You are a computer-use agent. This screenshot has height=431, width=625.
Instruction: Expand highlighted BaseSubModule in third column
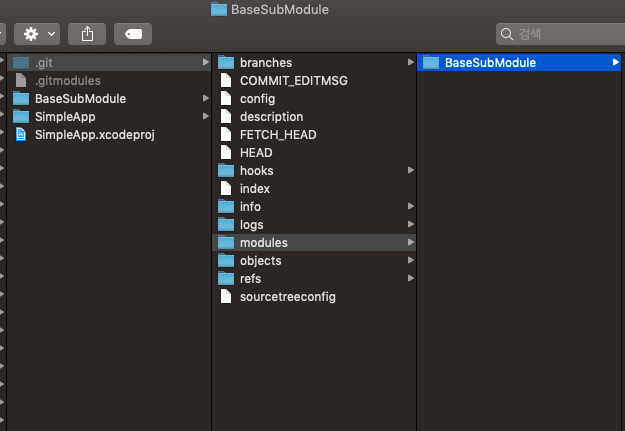click(615, 63)
